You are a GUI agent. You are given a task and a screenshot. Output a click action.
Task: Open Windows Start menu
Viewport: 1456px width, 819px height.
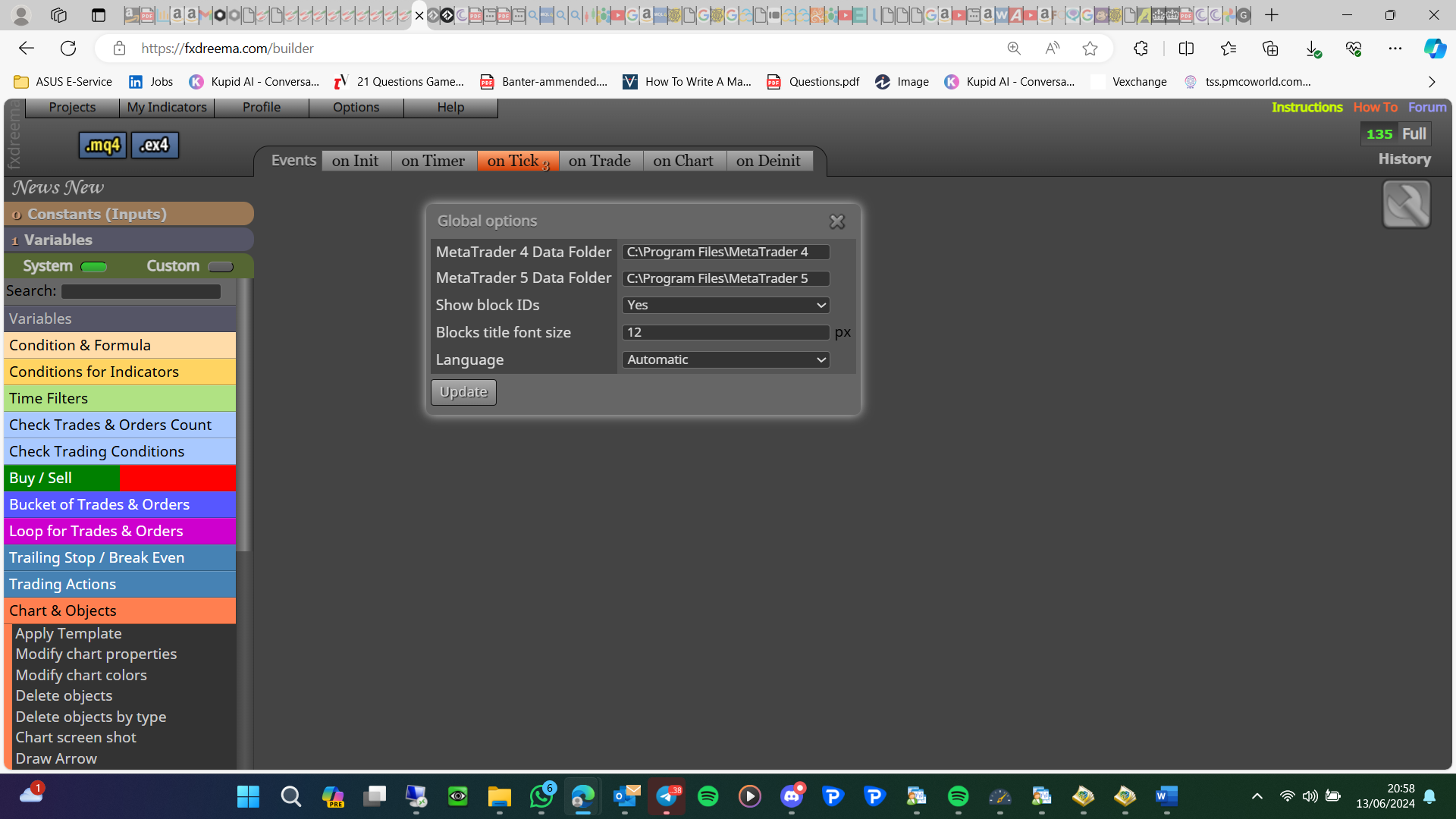pos(248,796)
